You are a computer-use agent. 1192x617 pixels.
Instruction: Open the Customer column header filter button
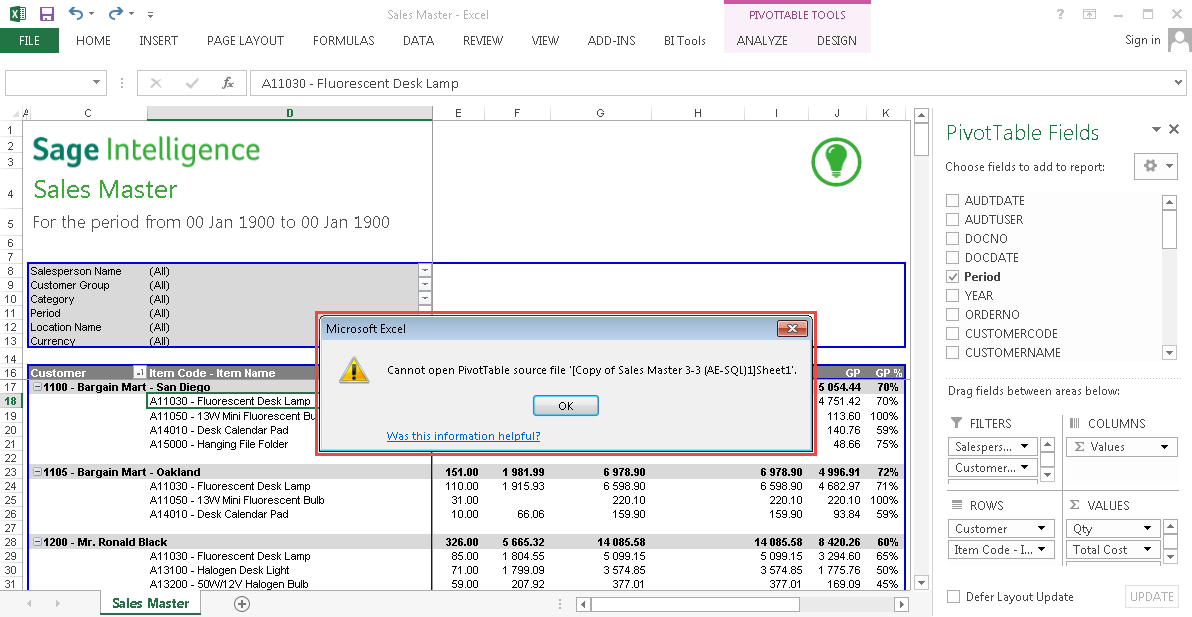pos(139,372)
